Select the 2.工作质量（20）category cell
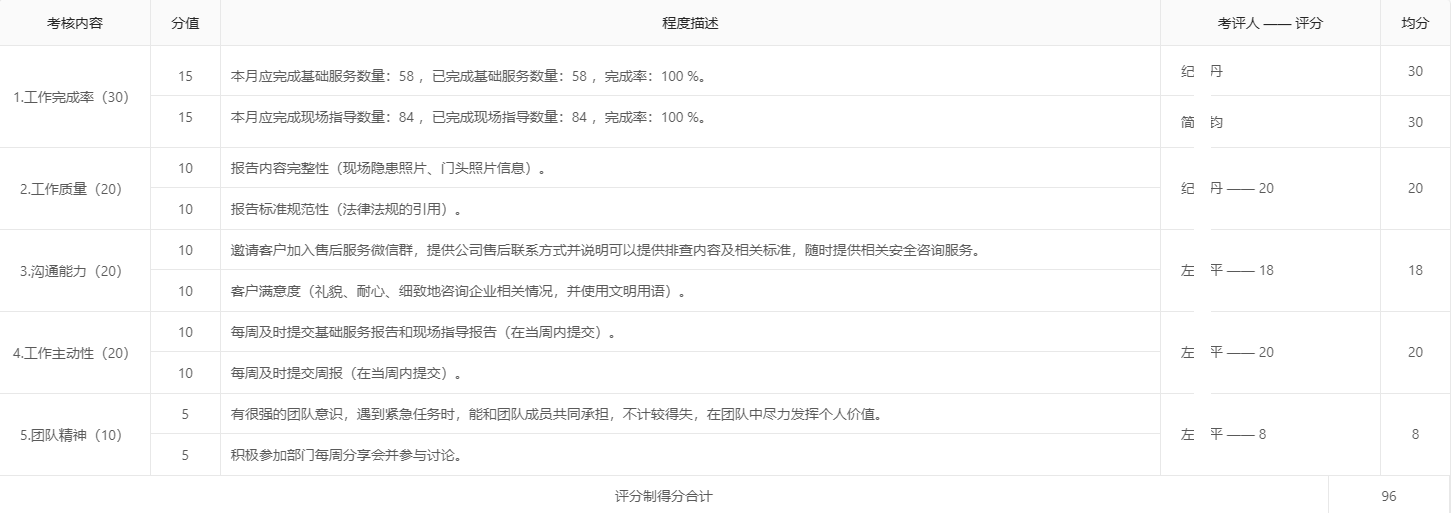This screenshot has width=1453, height=513. (75, 189)
